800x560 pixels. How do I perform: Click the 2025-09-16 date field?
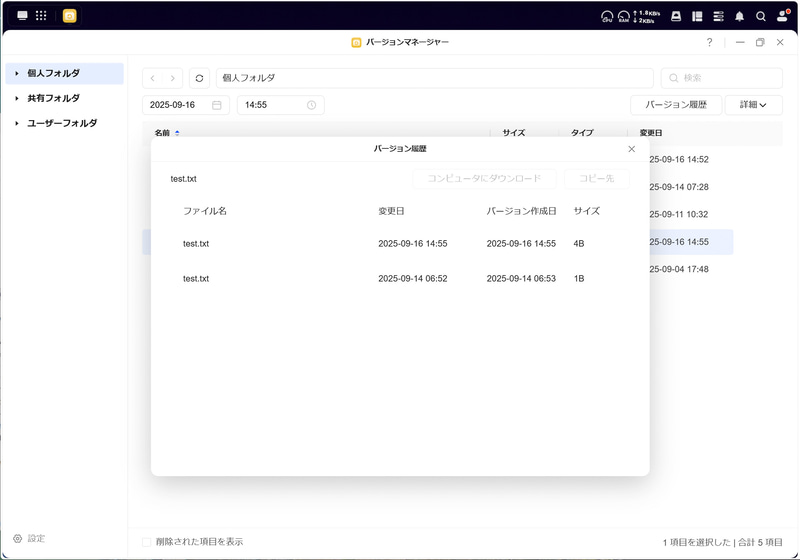186,105
